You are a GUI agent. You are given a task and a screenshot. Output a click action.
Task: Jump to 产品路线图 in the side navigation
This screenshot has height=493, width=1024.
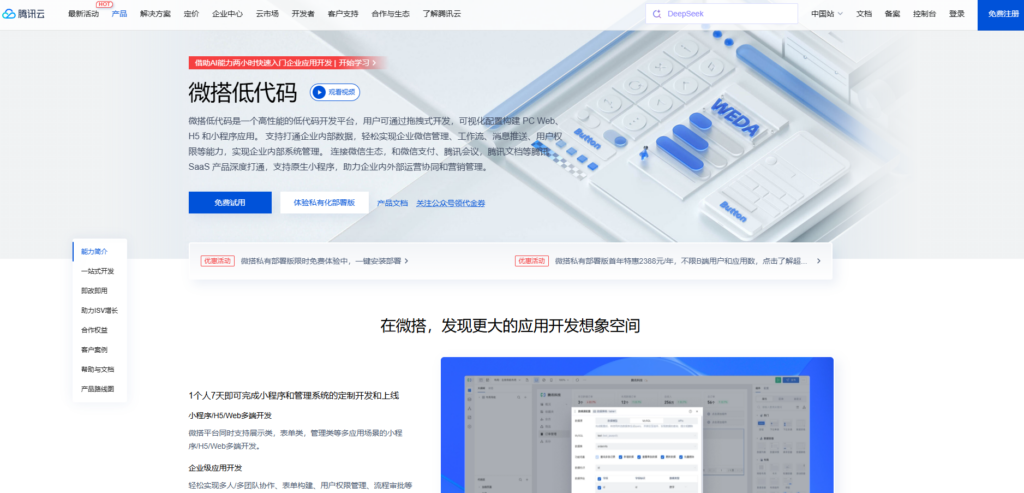(x=97, y=388)
